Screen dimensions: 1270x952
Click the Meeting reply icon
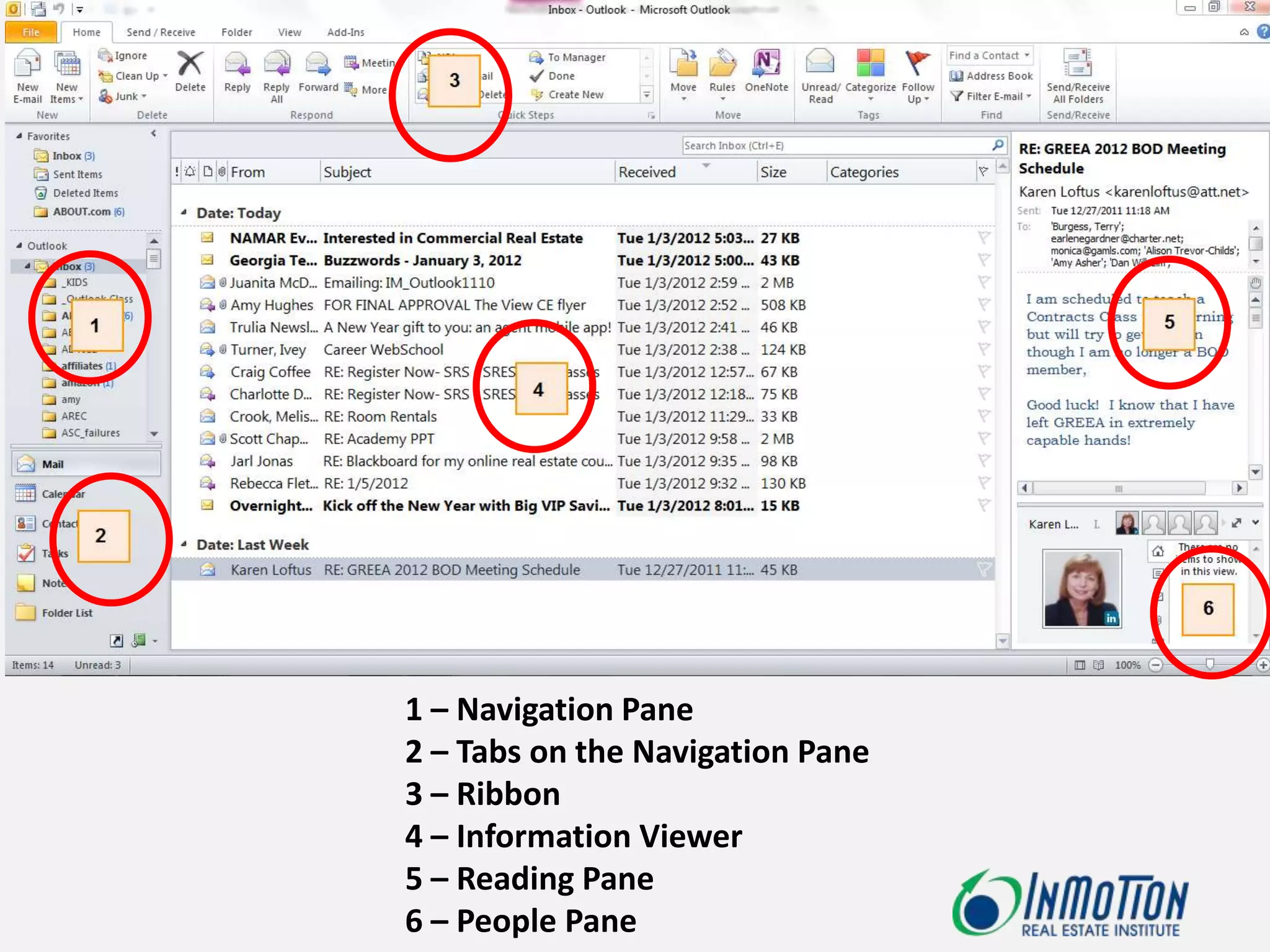coord(351,63)
